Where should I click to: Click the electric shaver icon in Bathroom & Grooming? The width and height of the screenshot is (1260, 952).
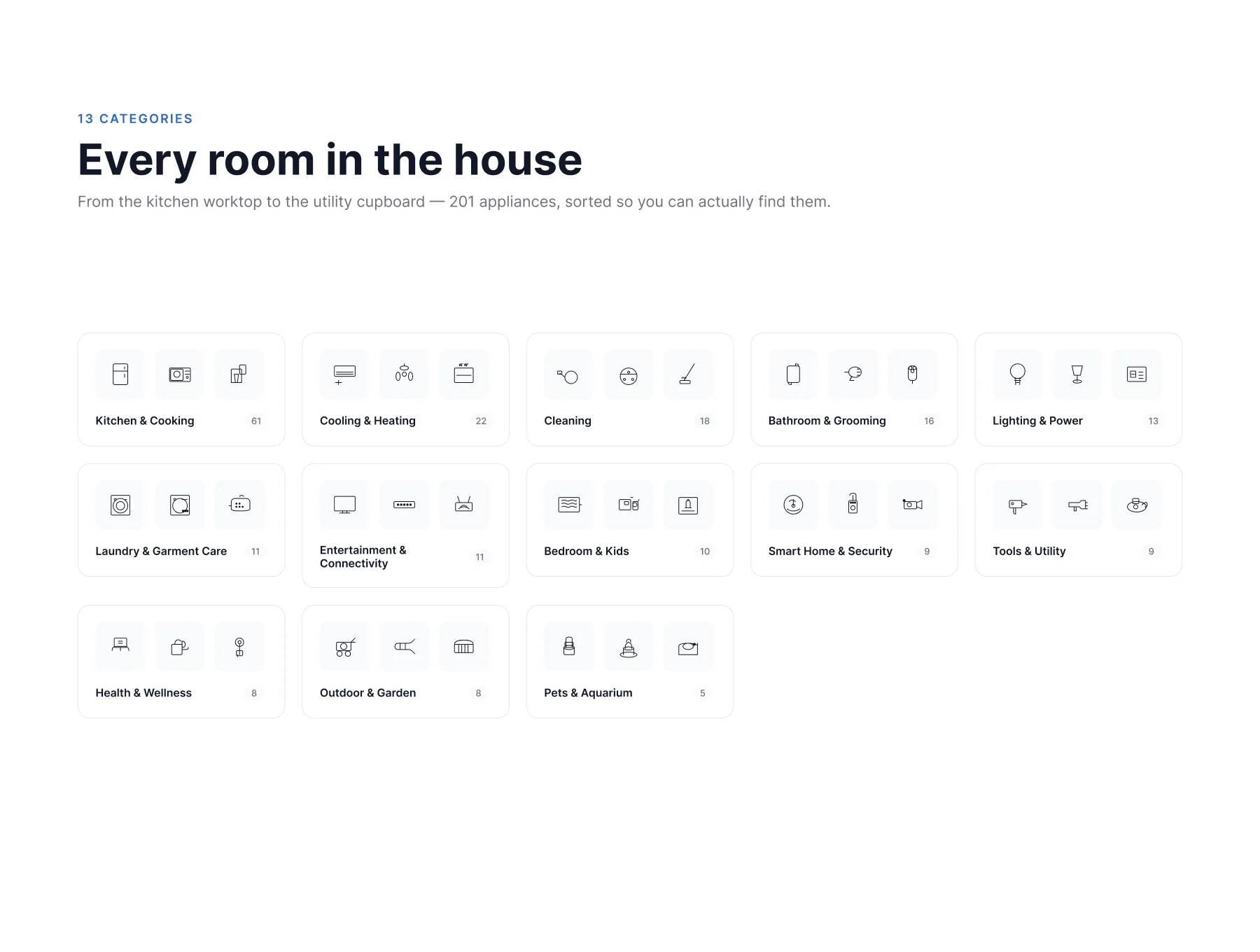point(912,374)
